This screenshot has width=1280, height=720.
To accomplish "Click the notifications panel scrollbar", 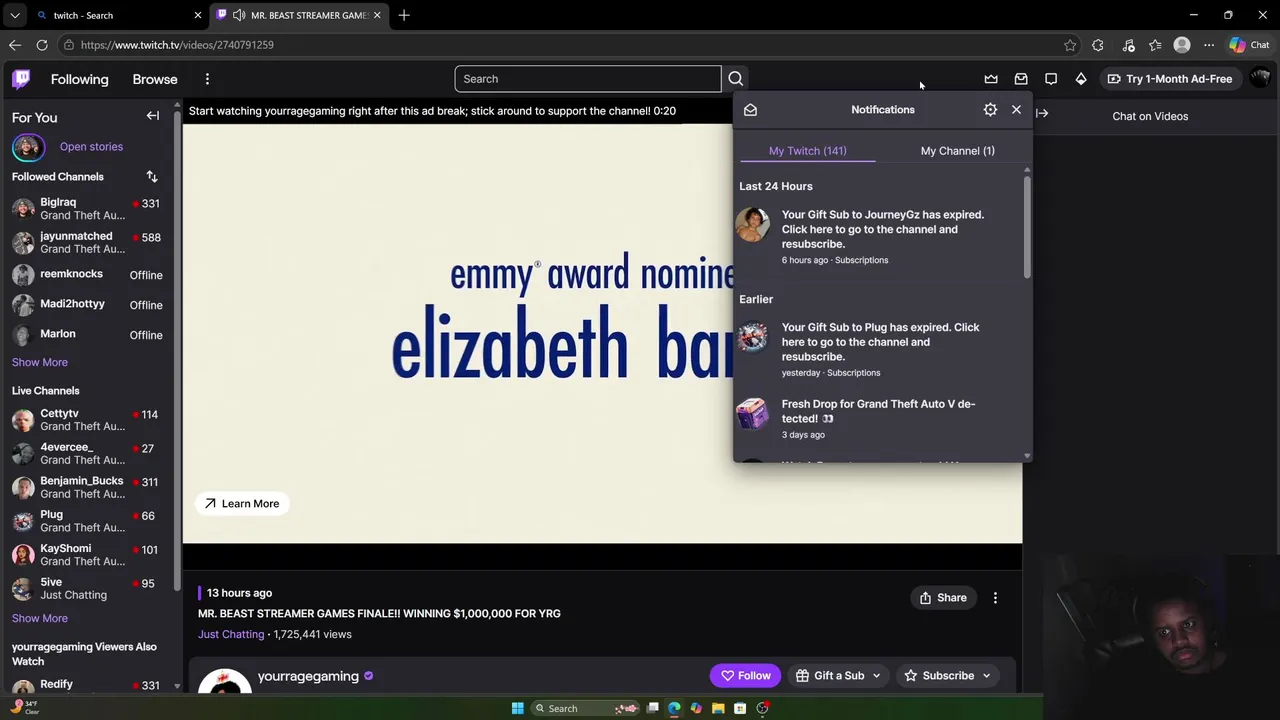I will tap(1027, 230).
